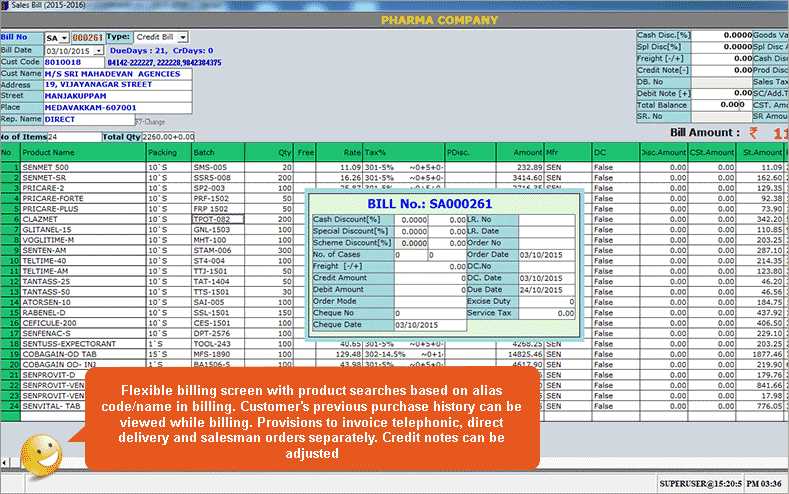
Task: Click the Street field Manjakuppam
Action: coord(118,96)
